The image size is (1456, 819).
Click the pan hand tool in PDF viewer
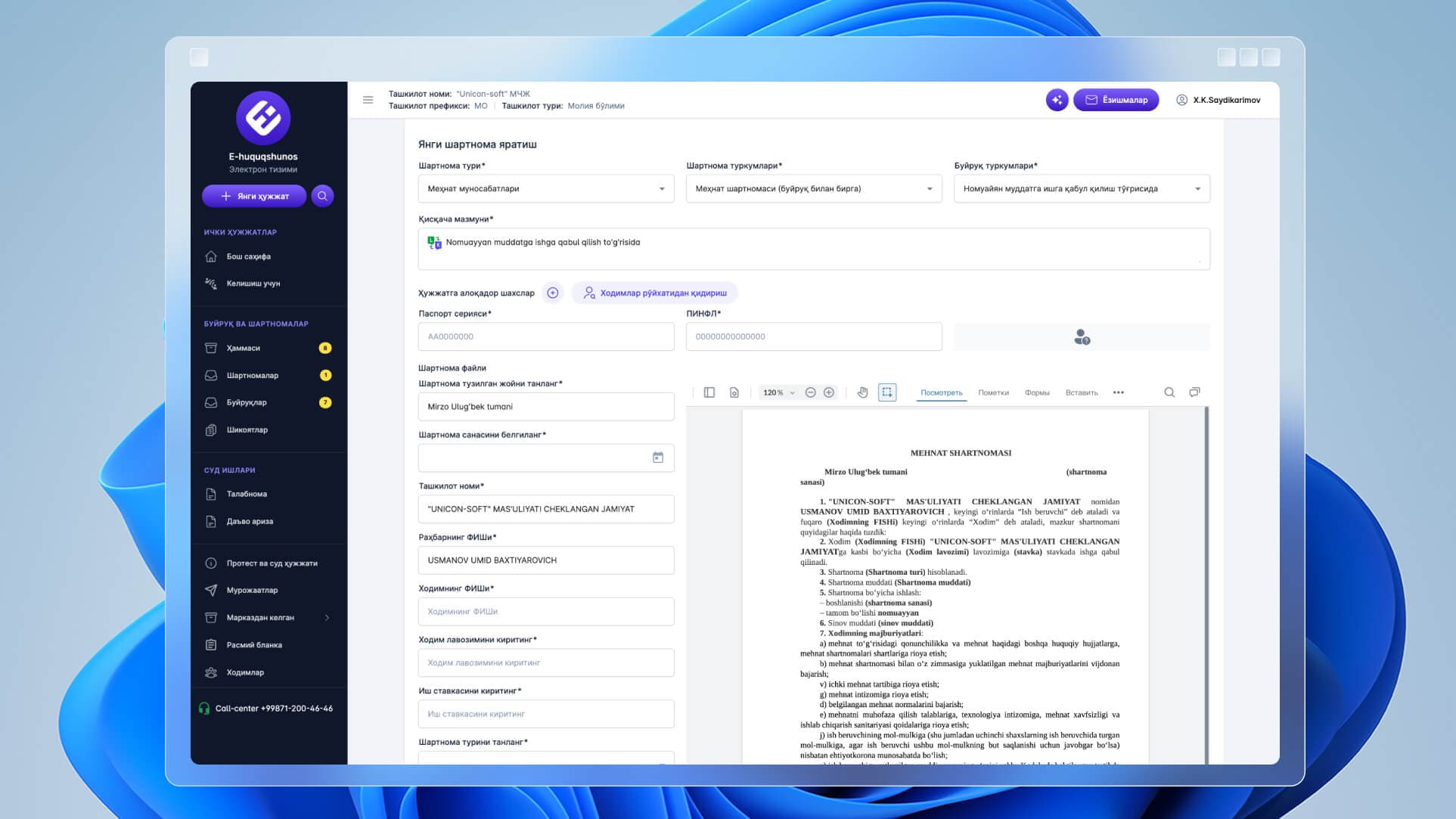point(862,392)
